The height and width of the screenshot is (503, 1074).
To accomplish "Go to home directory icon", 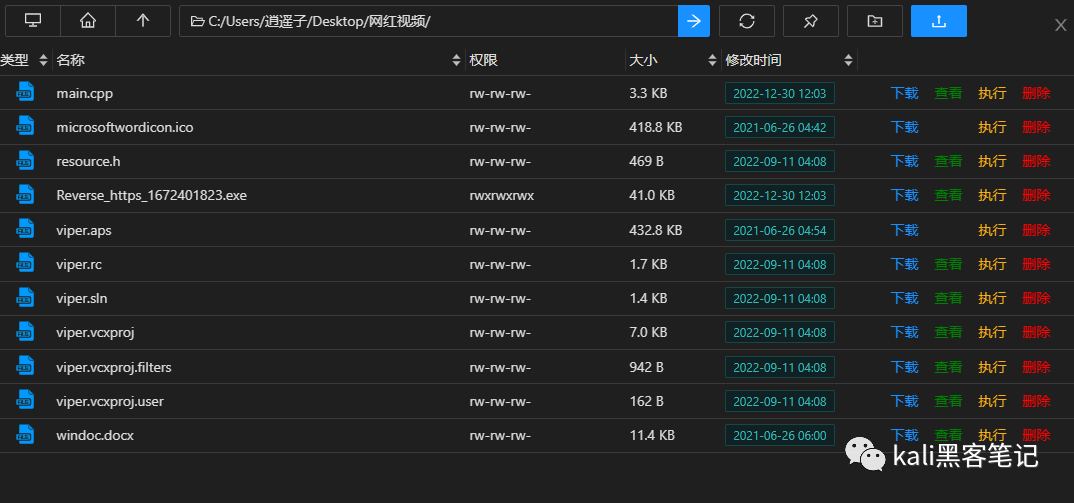I will click(88, 21).
